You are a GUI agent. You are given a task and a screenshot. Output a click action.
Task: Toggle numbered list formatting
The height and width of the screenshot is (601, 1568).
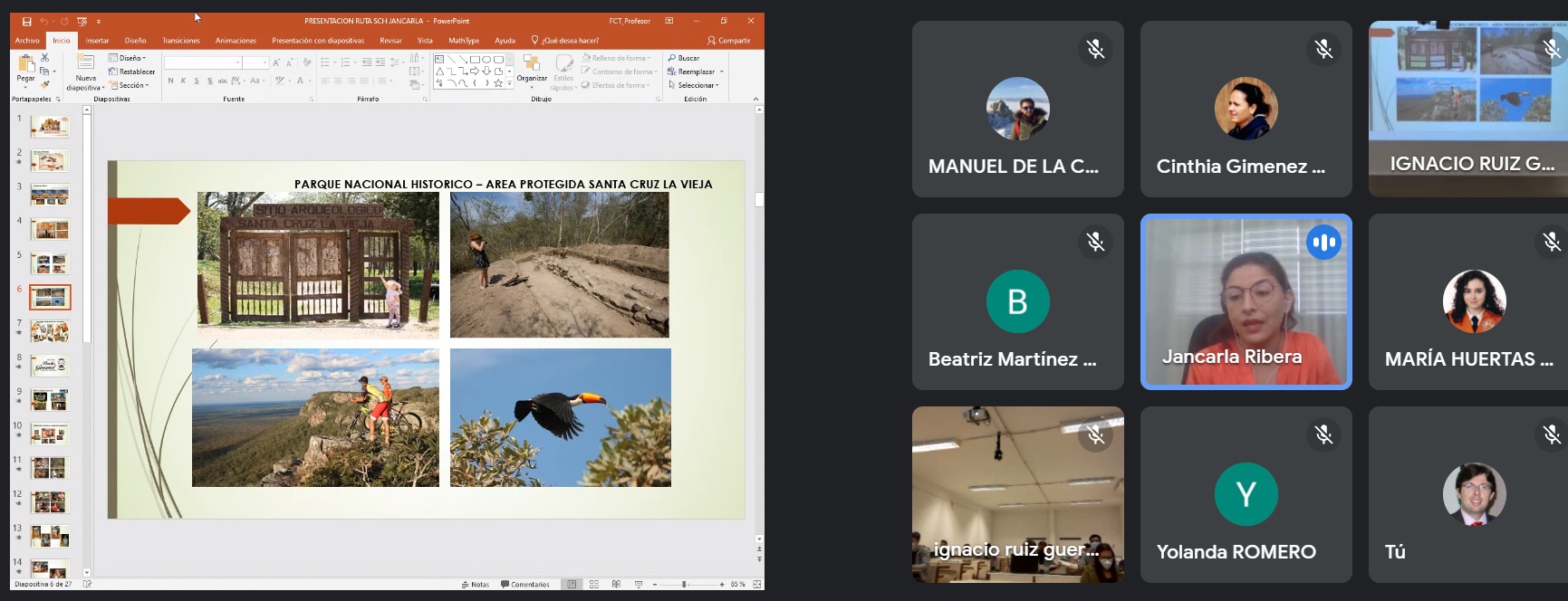tap(347, 62)
